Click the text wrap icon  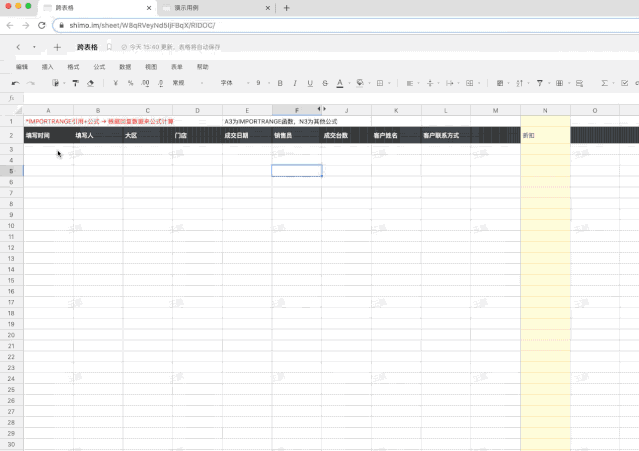point(450,83)
